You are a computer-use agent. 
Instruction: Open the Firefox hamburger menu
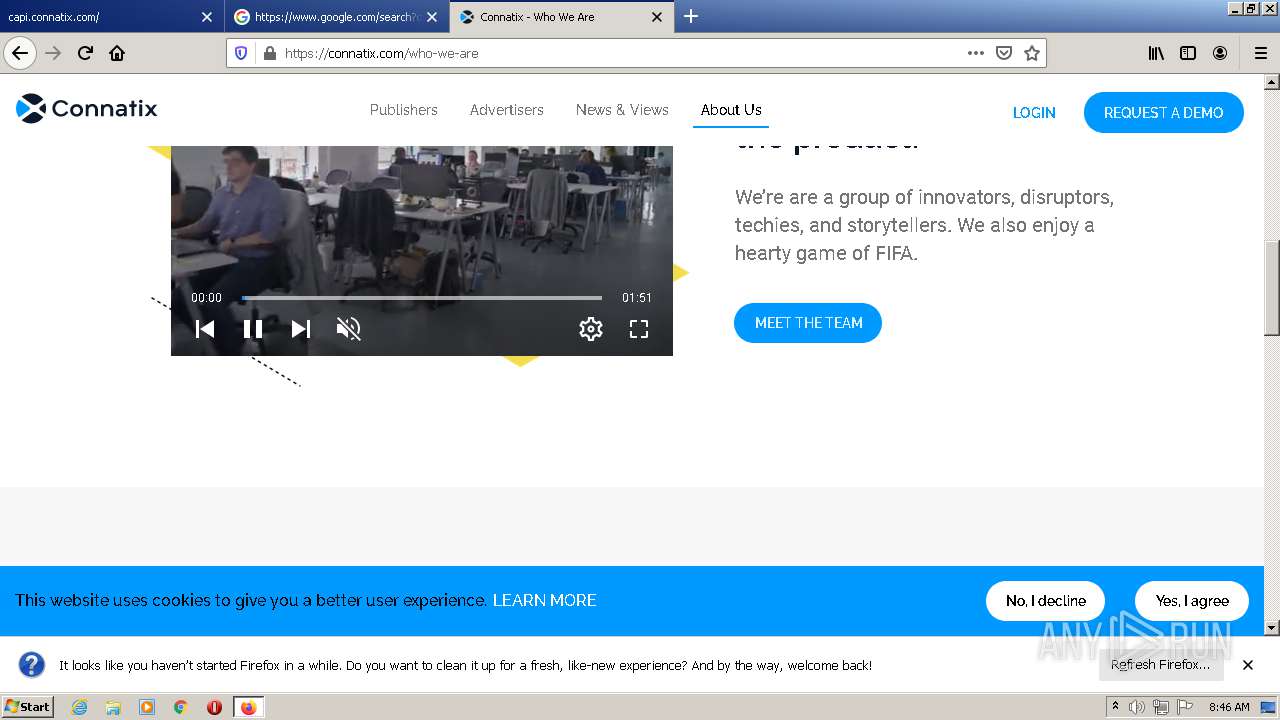pos(1260,53)
